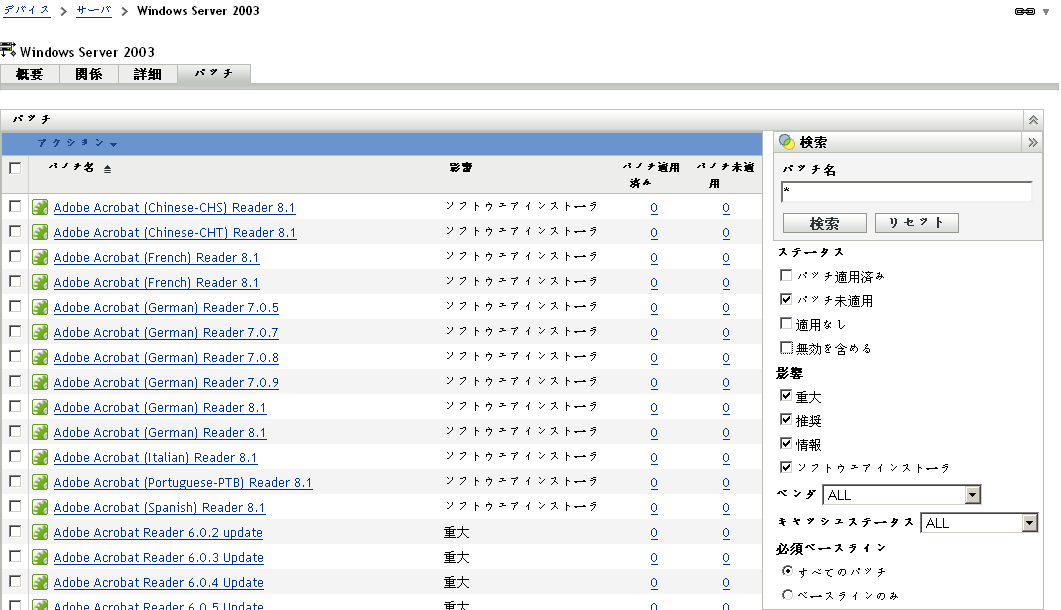Click the sort arrow next to パッチ名 column header
1061x610 pixels.
(107, 168)
